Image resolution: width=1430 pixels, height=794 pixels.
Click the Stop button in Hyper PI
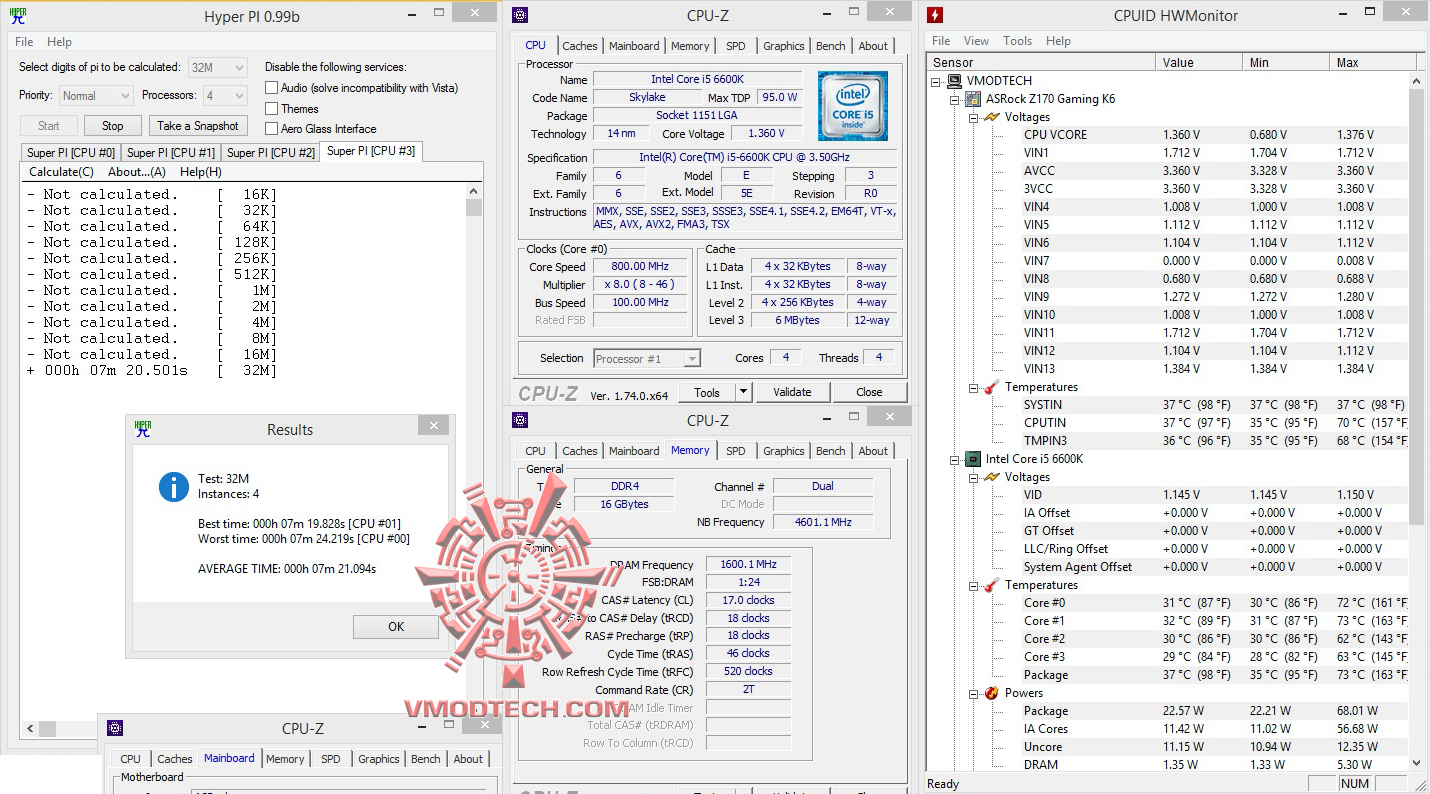pyautogui.click(x=113, y=126)
